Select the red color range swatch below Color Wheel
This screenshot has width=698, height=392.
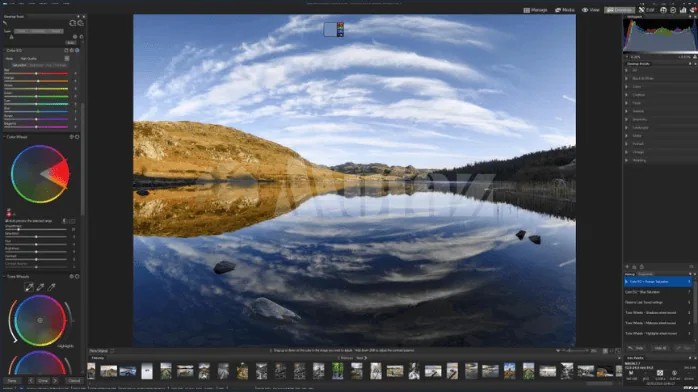(8, 214)
